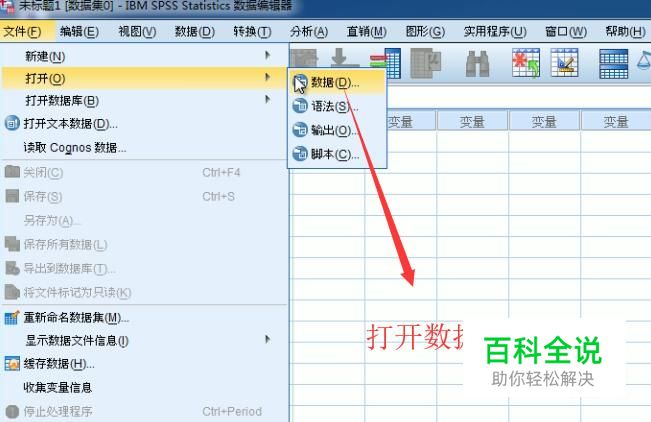Select 语法(S)... in the Open submenu
The width and height of the screenshot is (651, 422).
point(337,106)
